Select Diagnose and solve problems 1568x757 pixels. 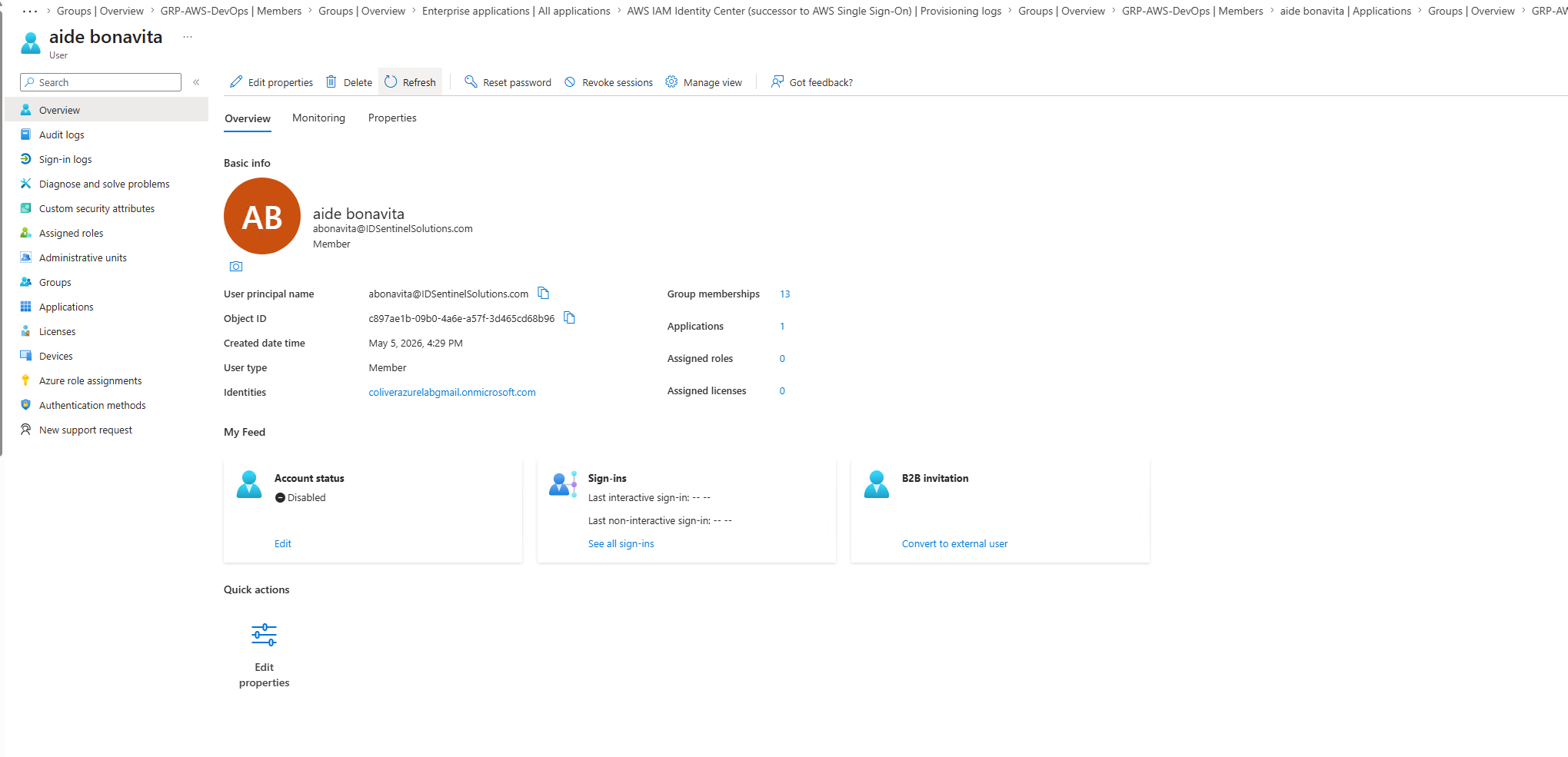[x=106, y=184]
